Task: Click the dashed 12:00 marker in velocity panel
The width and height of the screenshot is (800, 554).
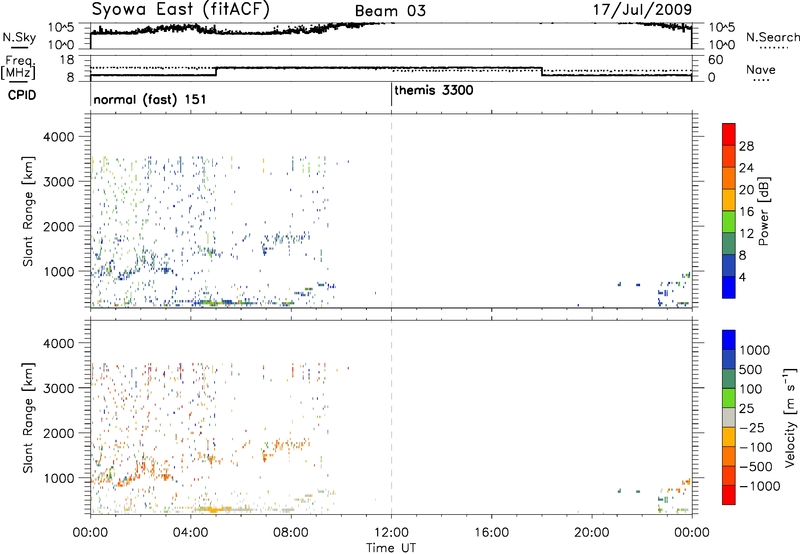Action: [x=391, y=417]
